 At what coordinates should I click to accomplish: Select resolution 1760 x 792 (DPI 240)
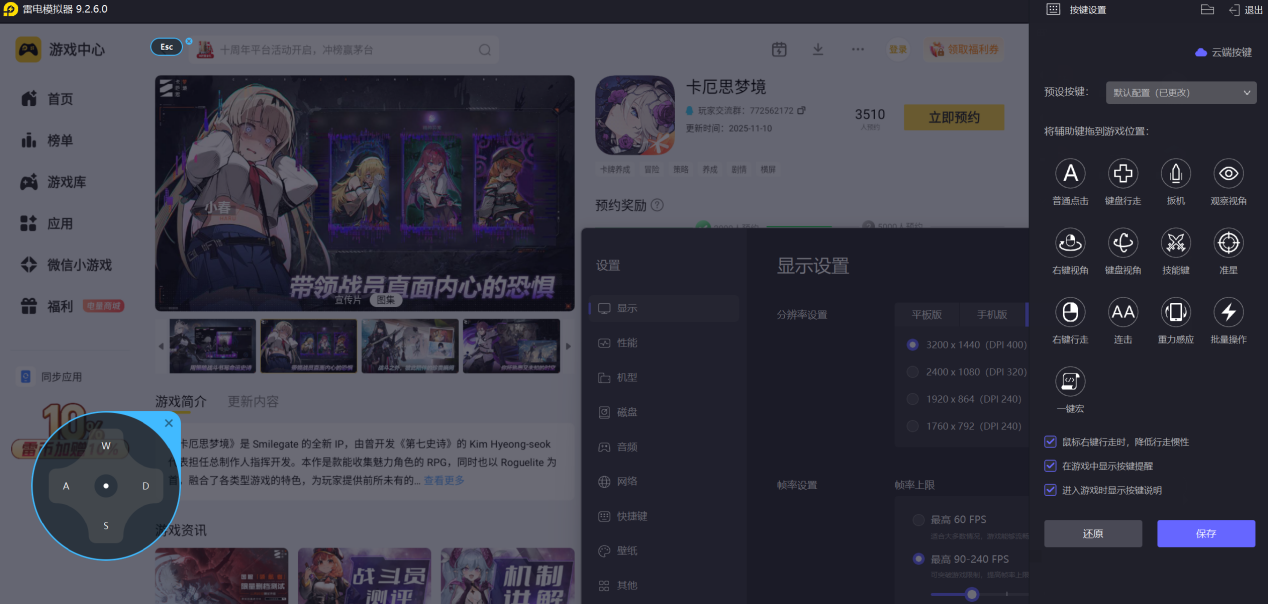click(912, 426)
